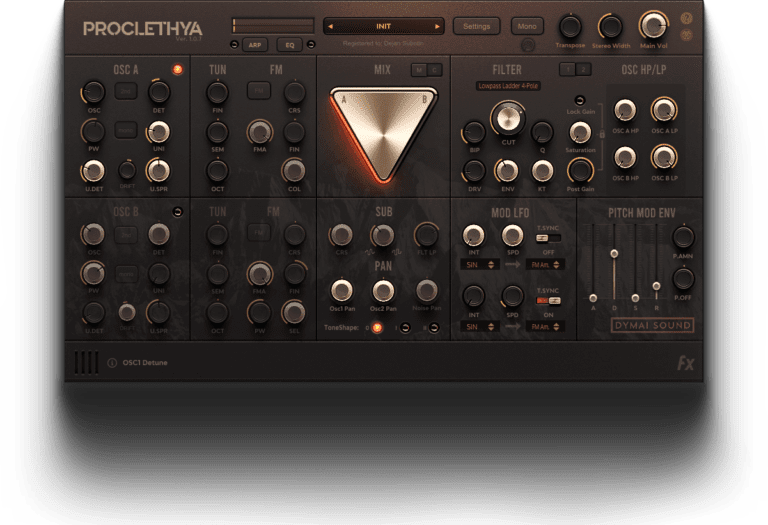Viewport: 768px width, 525px height.
Task: Click the sub FLT LP knob
Action: (426, 235)
